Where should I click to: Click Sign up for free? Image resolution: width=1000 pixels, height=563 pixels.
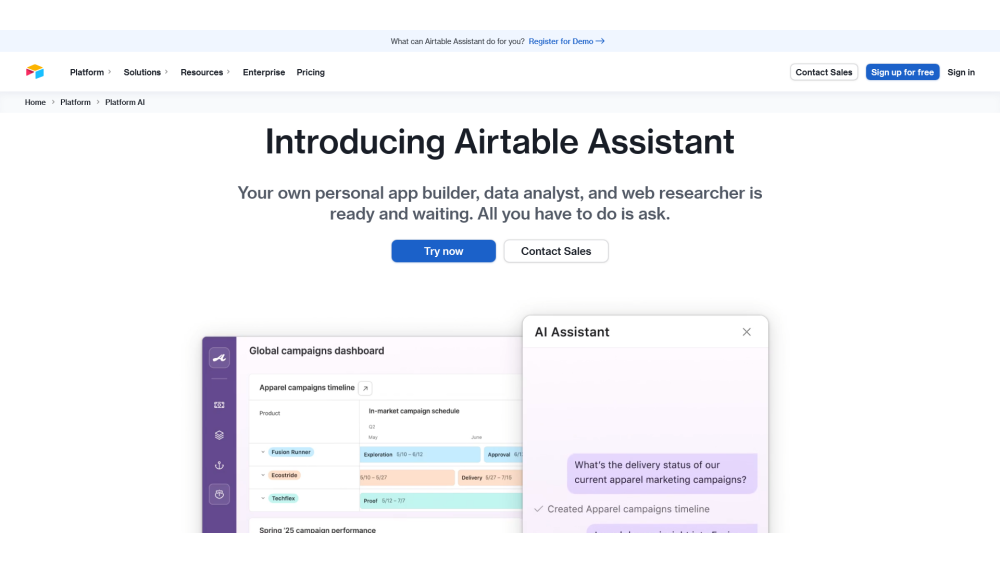pyautogui.click(x=902, y=72)
